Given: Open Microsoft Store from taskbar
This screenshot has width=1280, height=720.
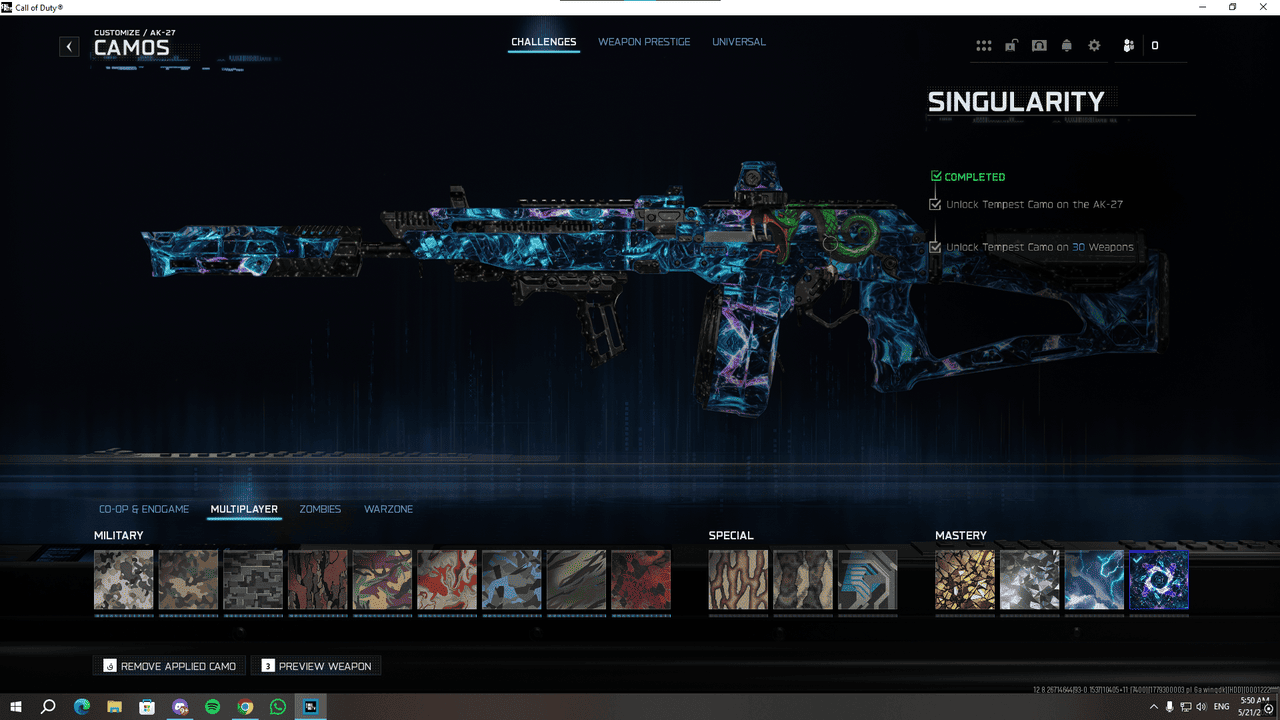Looking at the screenshot, I should point(147,707).
